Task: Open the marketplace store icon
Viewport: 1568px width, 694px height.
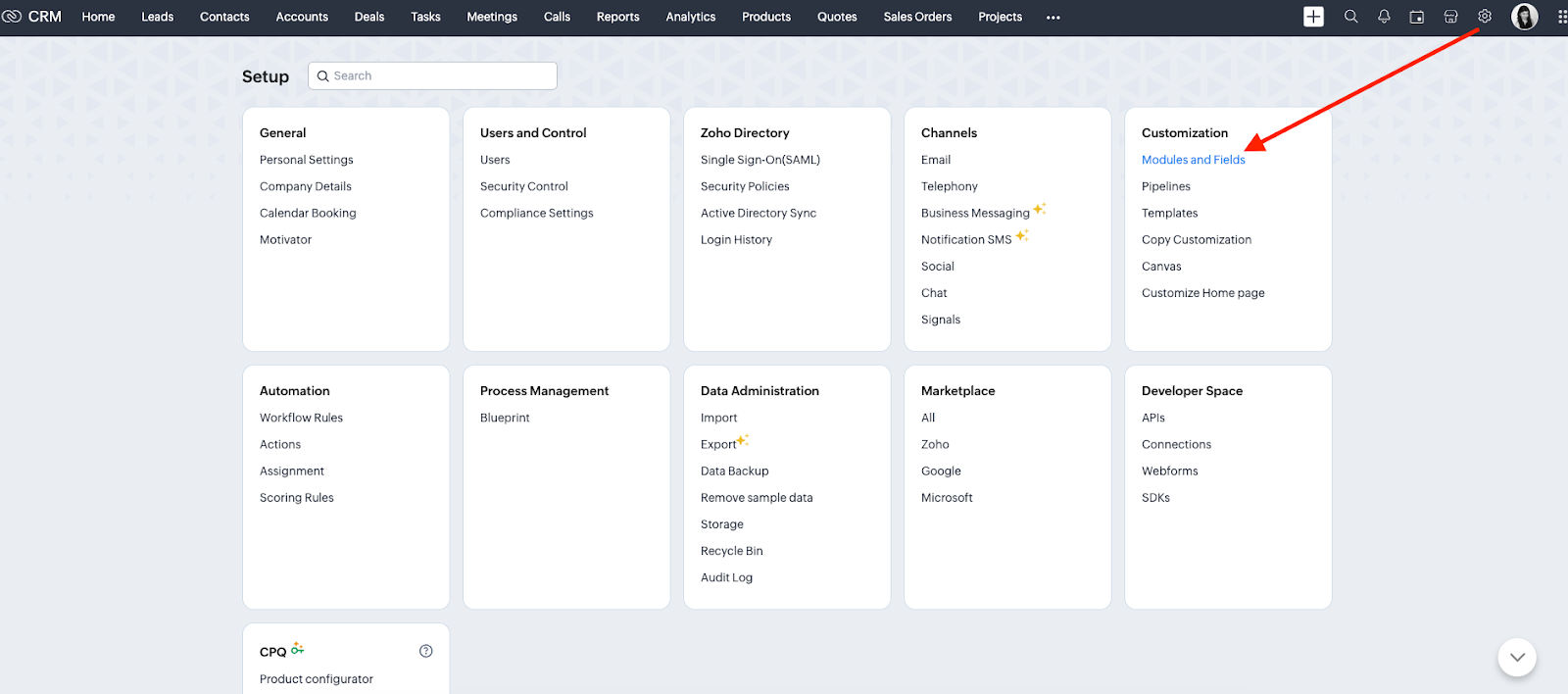Action: [1451, 17]
